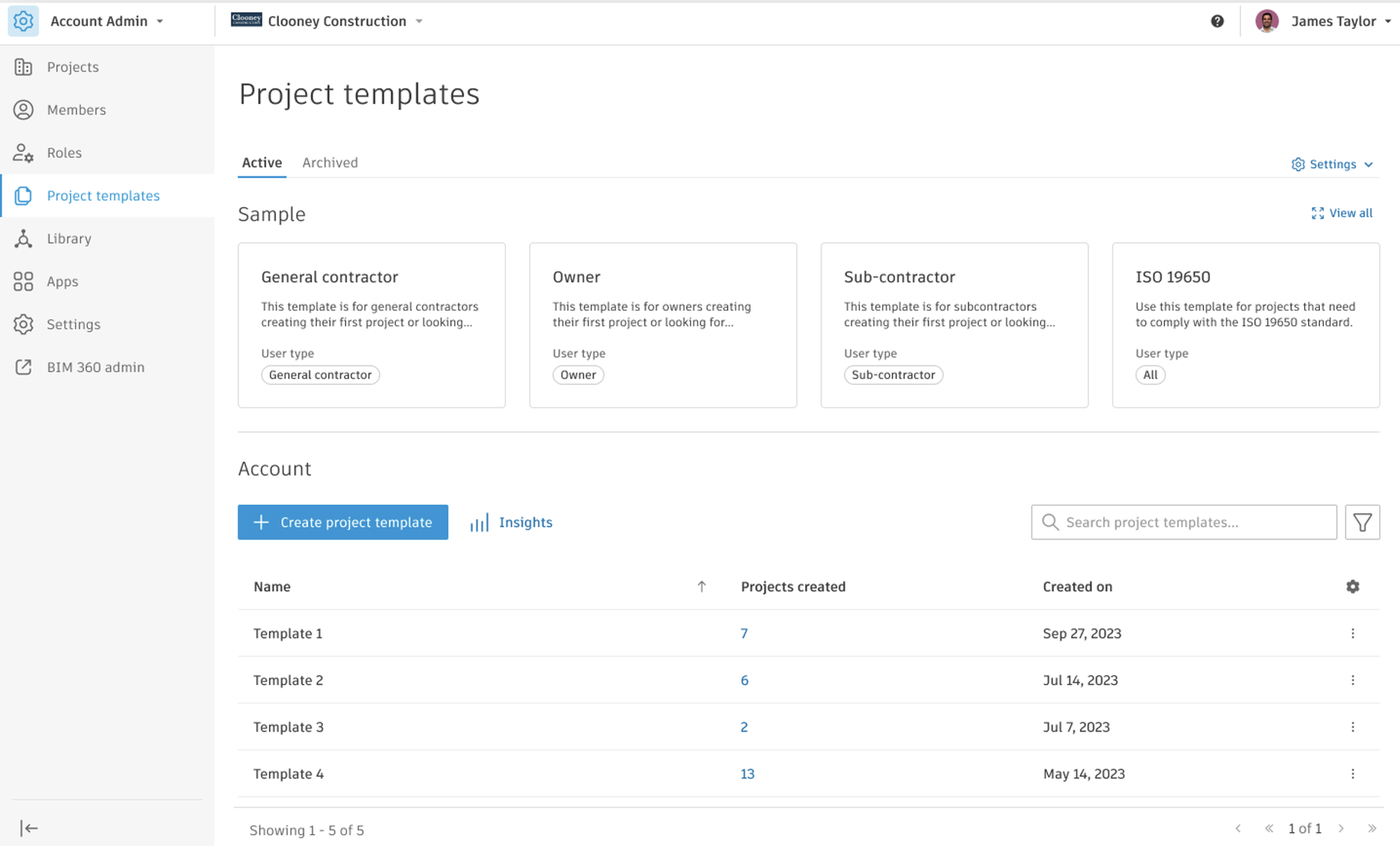Open View all sample templates
Screen dimensions: 1400x846
pos(1350,213)
